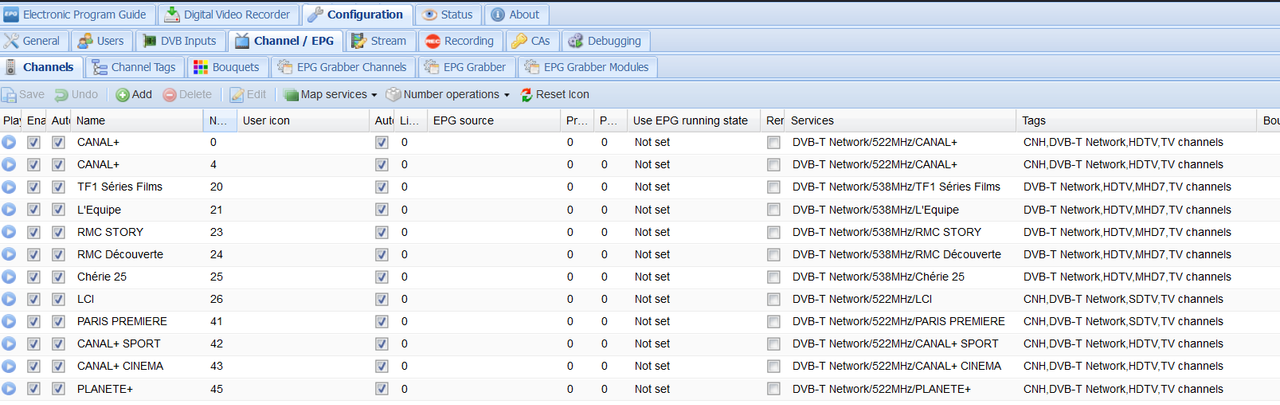Sort by Tags column header
Screen dimensions: 1280x405
click(1137, 120)
